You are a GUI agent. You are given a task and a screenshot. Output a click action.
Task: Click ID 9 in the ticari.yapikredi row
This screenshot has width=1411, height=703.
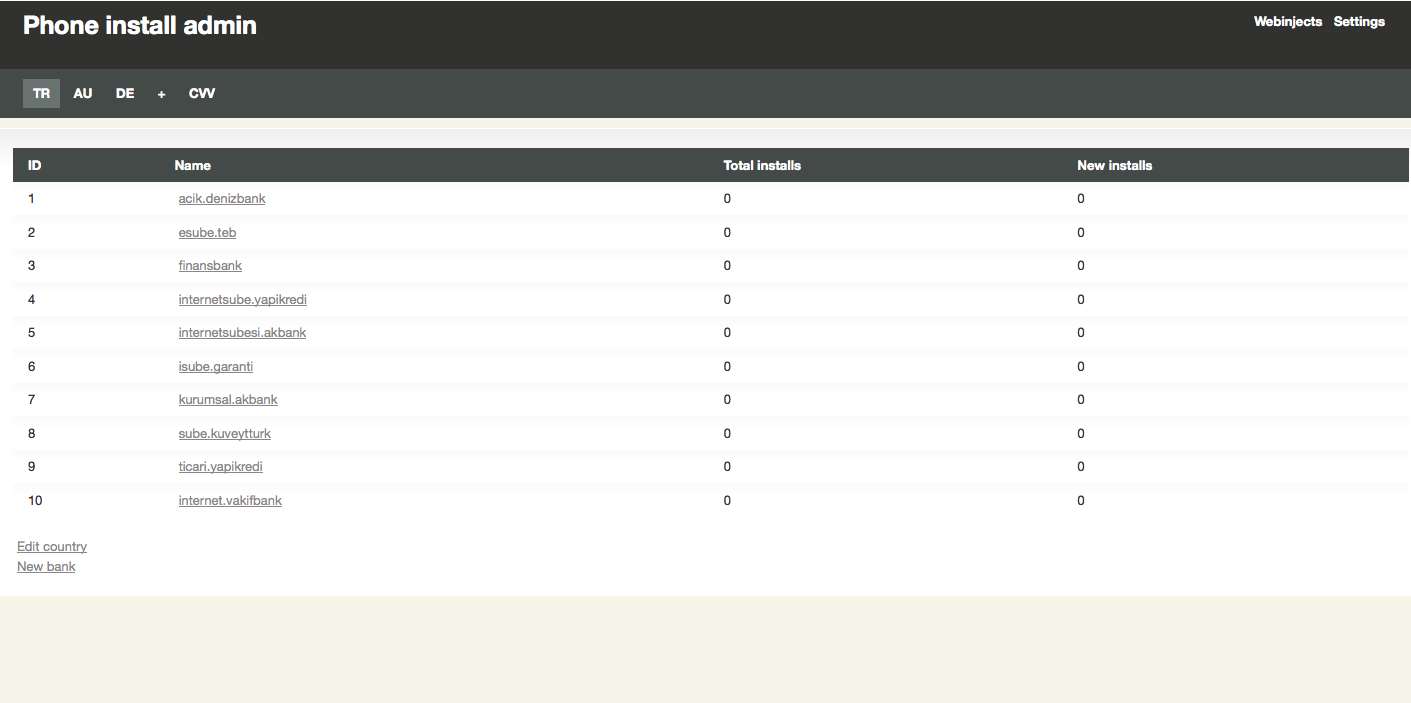(x=31, y=467)
